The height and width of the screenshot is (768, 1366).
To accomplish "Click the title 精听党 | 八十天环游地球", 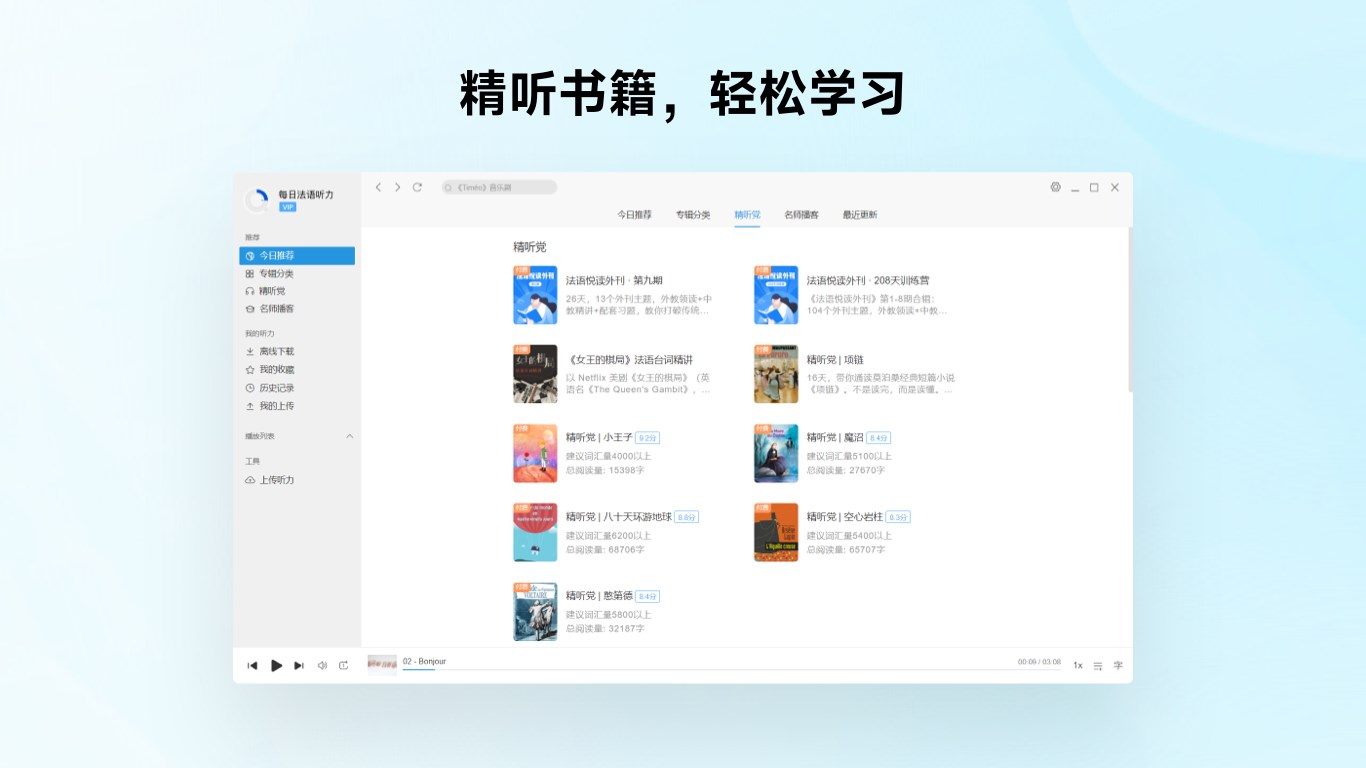I will (x=619, y=517).
